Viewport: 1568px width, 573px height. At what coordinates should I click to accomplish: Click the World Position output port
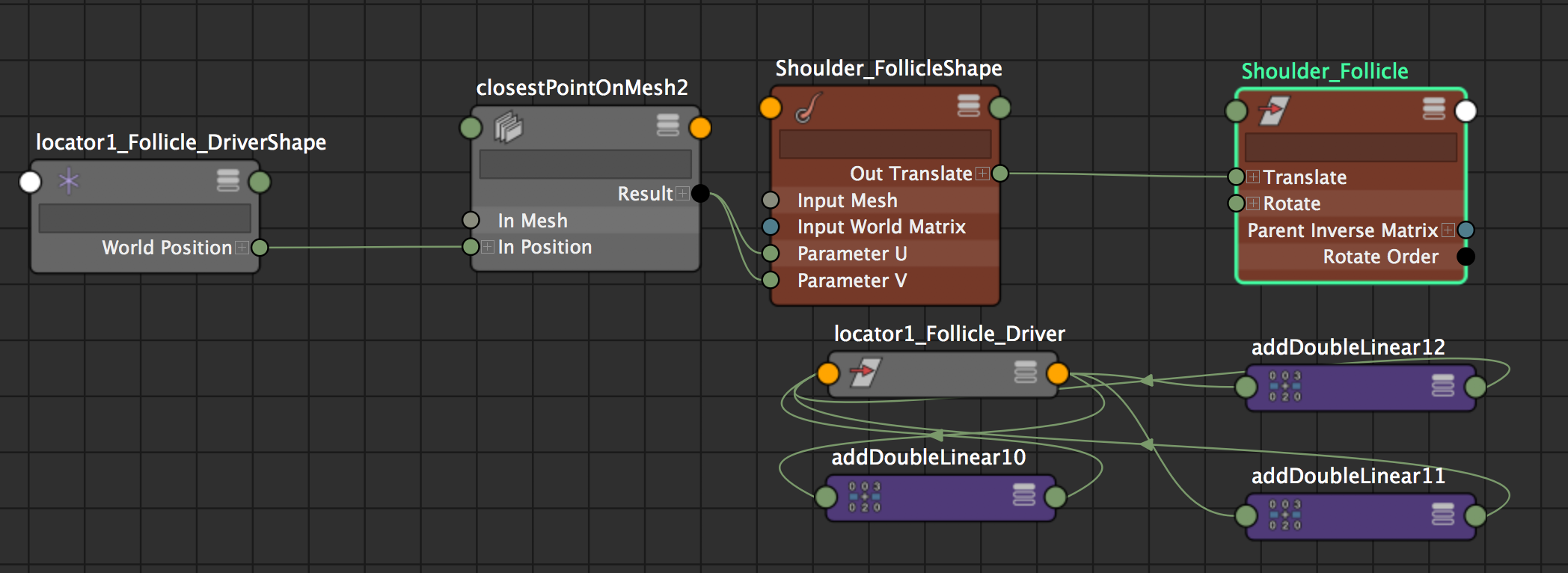click(x=260, y=248)
